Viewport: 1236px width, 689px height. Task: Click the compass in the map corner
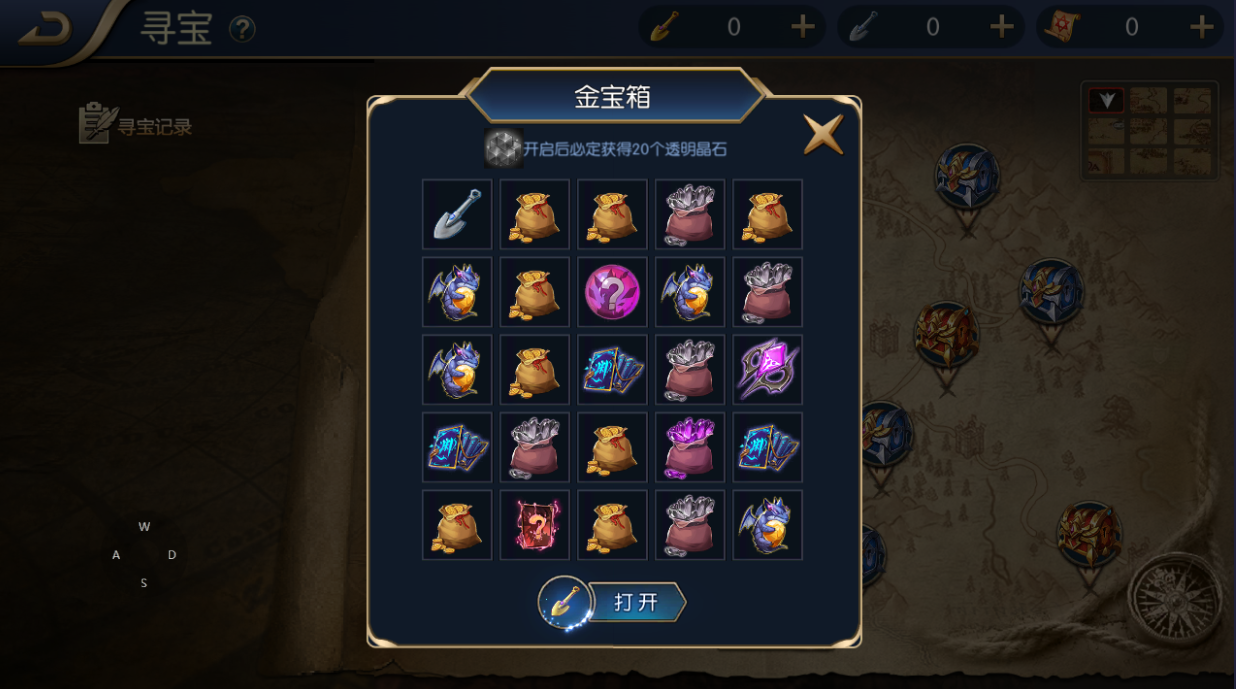(1175, 598)
